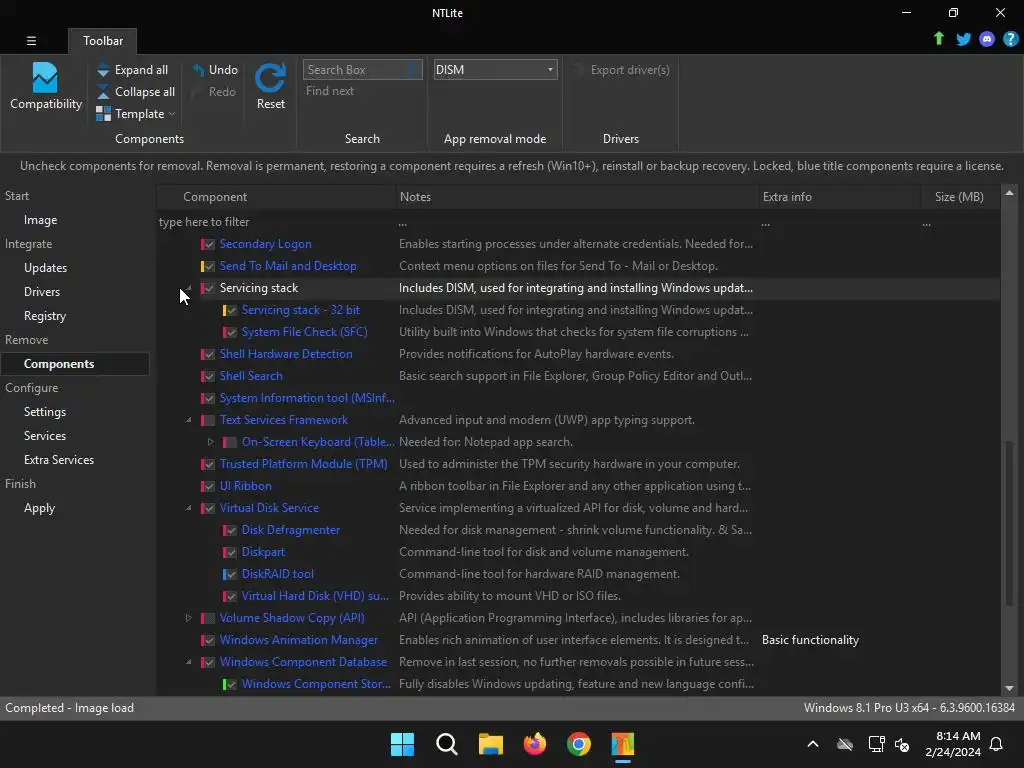The width and height of the screenshot is (1024, 768).
Task: Undo the last change
Action: [215, 69]
